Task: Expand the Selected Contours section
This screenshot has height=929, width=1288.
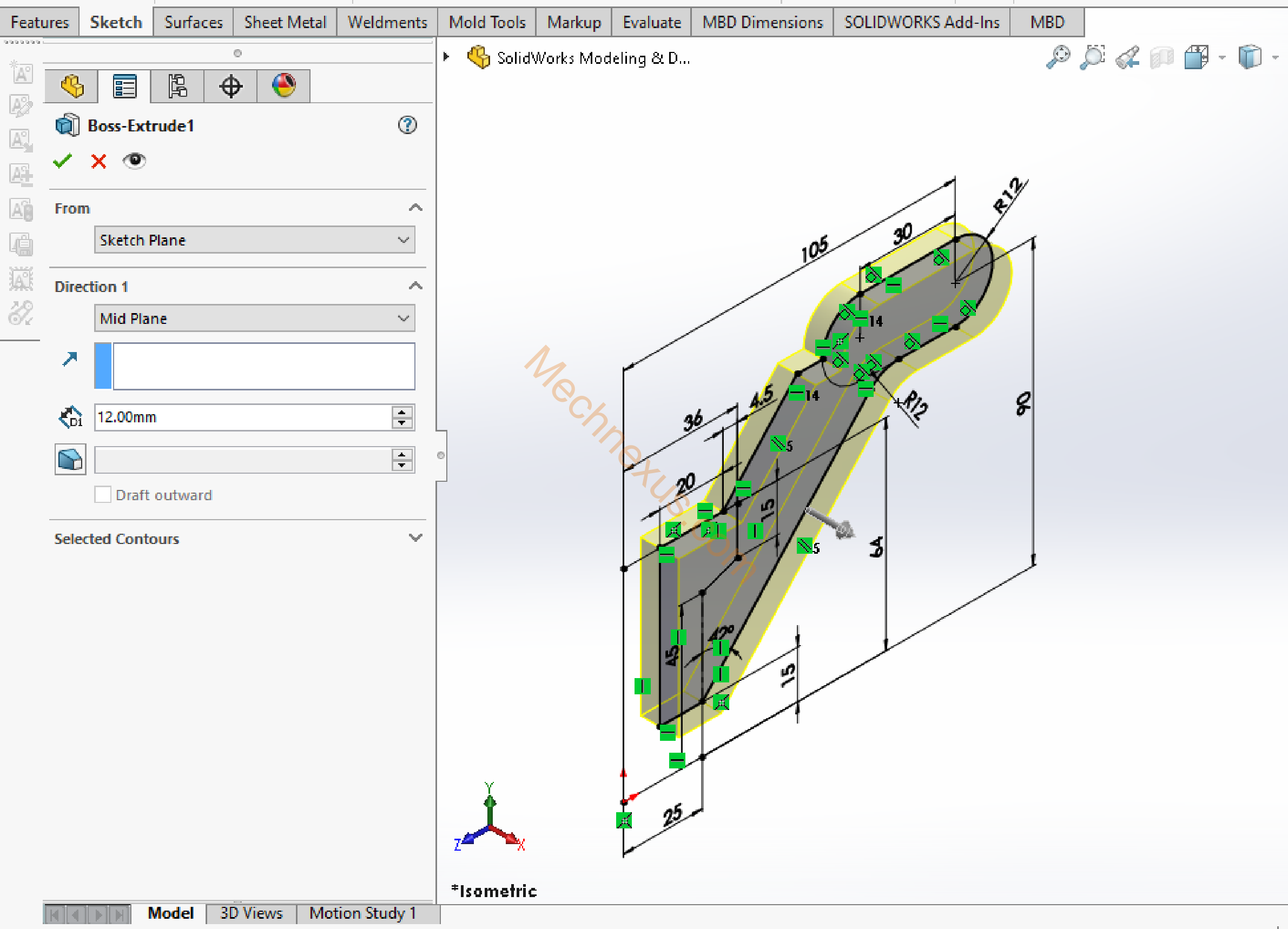Action: coord(415,538)
